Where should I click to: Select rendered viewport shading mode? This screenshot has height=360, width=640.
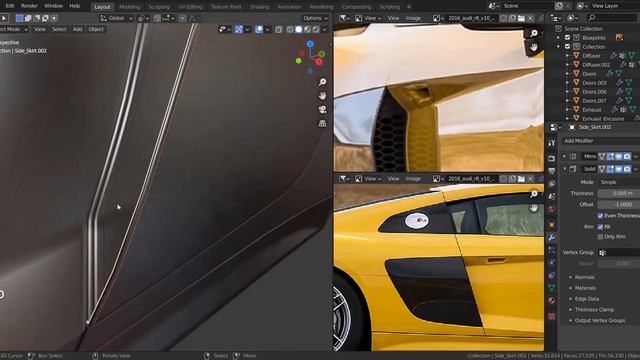(x=316, y=29)
